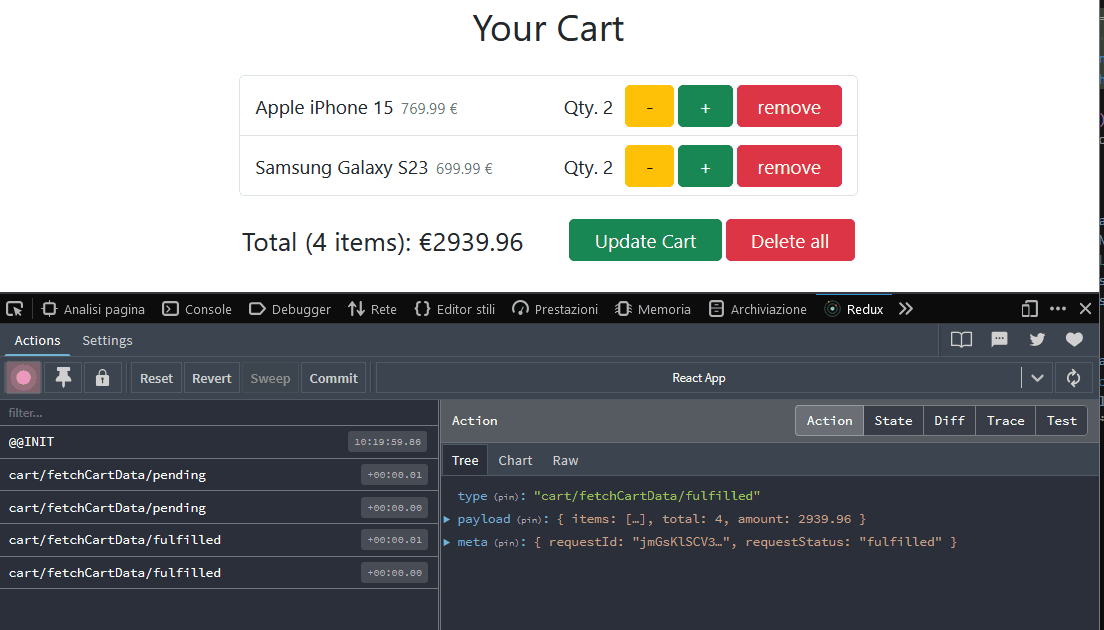The width and height of the screenshot is (1104, 630).
Task: Show more devtools tabs with the chevron
Action: click(906, 309)
